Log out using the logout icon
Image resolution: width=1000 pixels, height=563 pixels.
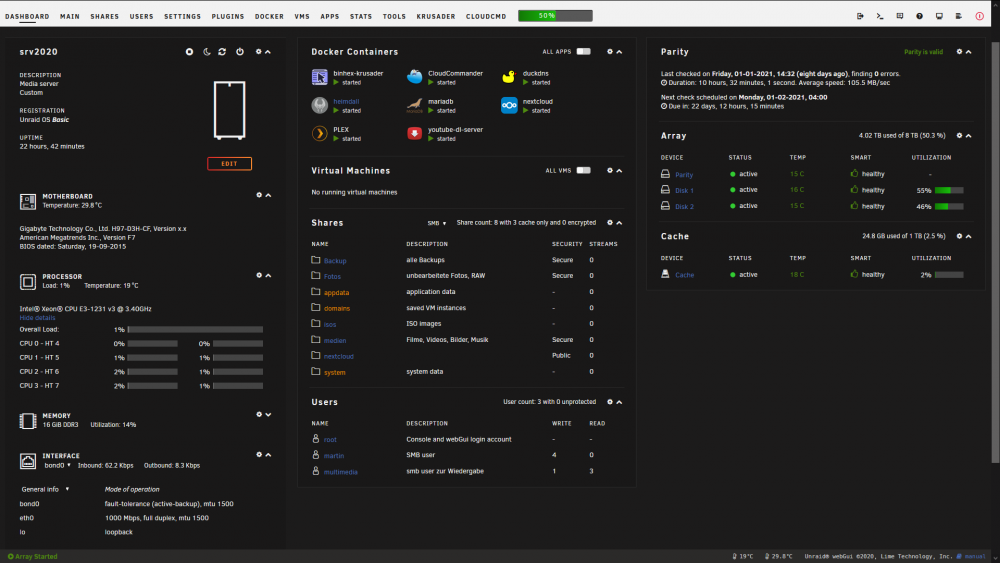click(x=860, y=16)
